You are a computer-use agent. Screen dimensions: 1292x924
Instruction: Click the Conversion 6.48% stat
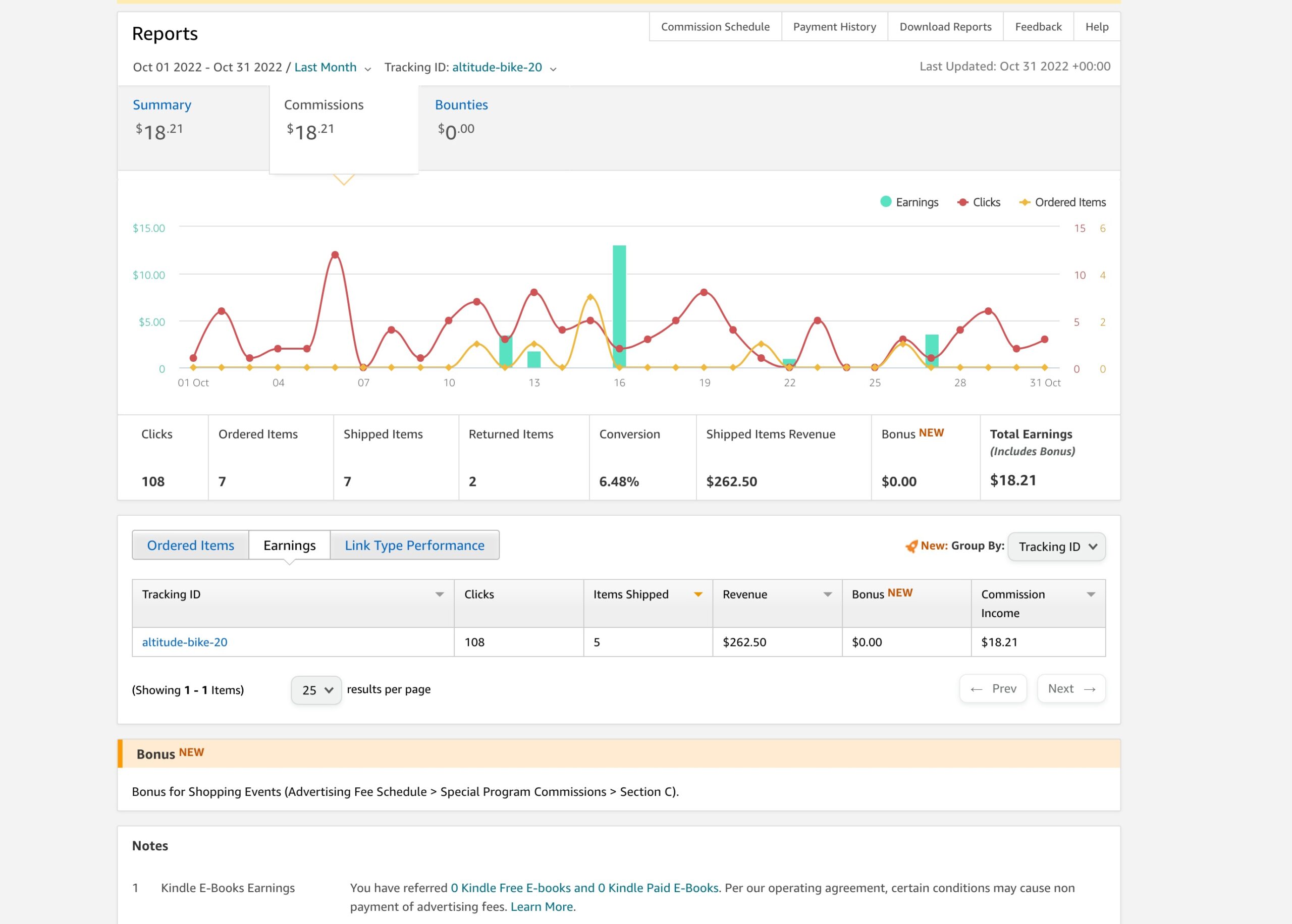[619, 481]
